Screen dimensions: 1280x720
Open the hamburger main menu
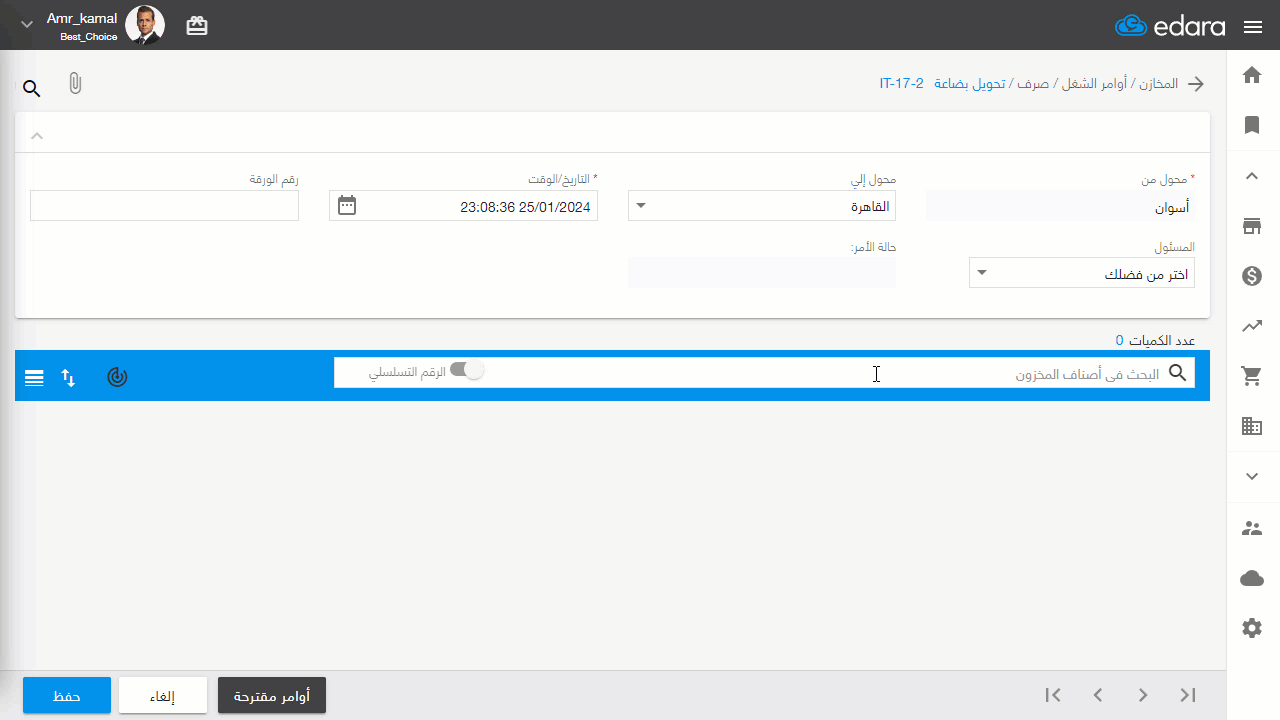(x=1253, y=27)
